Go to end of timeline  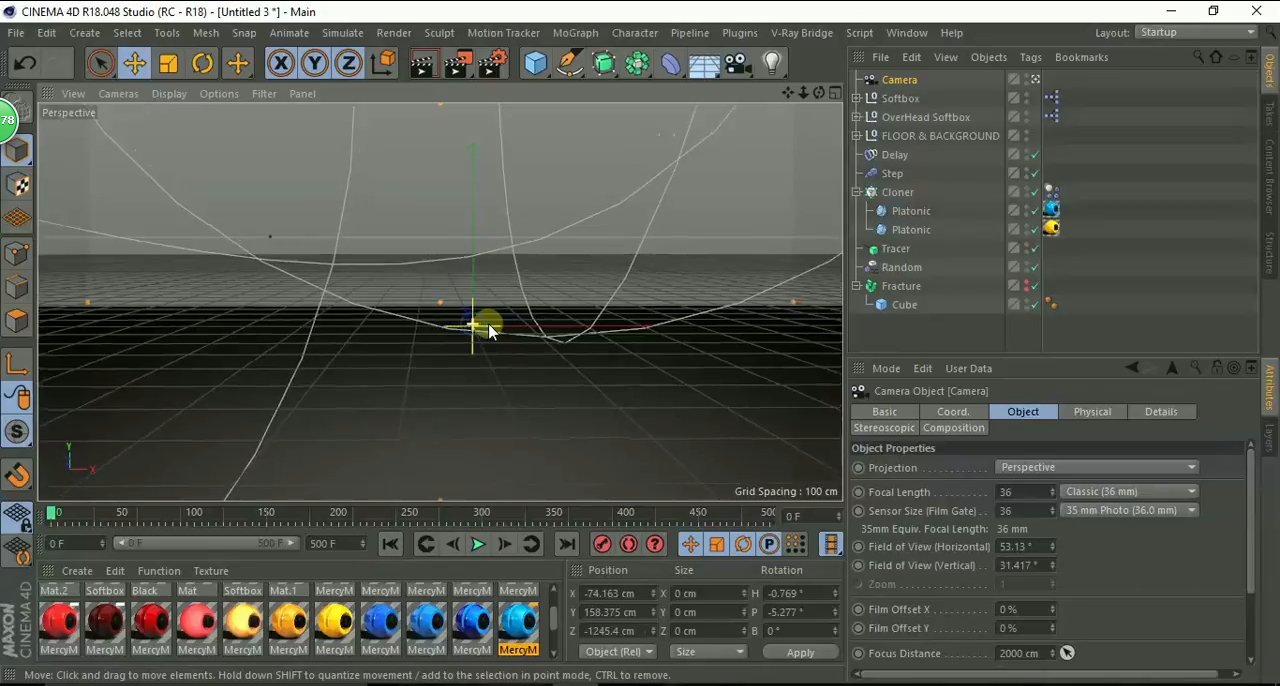coord(567,544)
